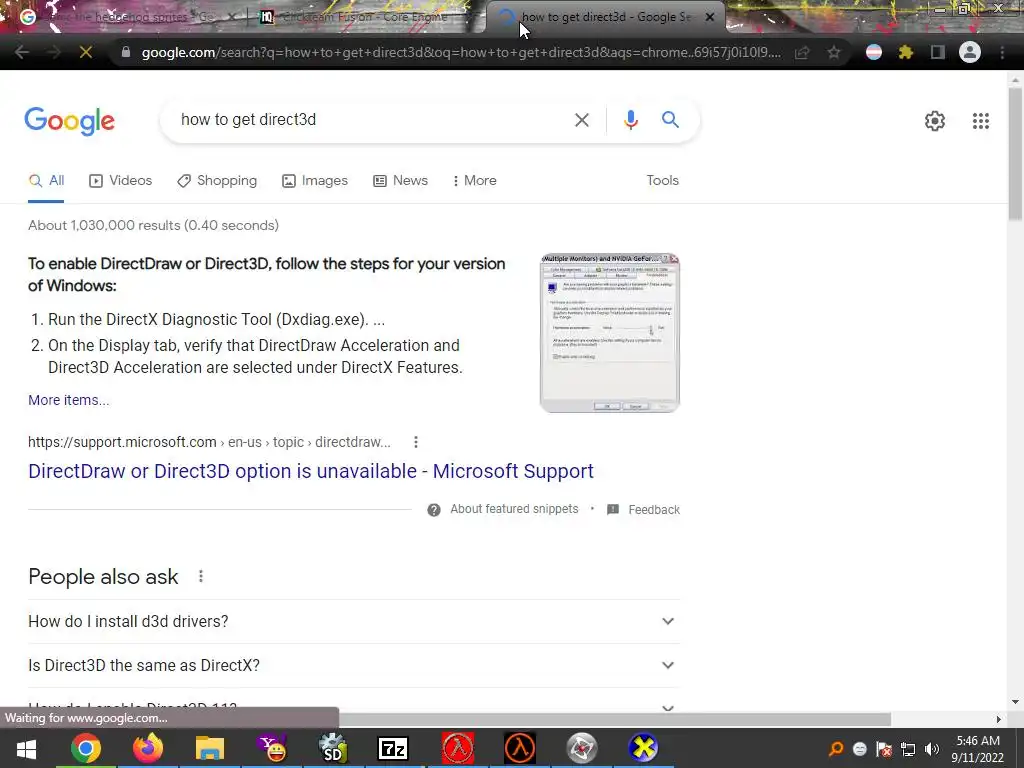Screen dimensions: 1024x768
Task: Click the More items link
Action: pyautogui.click(x=69, y=400)
